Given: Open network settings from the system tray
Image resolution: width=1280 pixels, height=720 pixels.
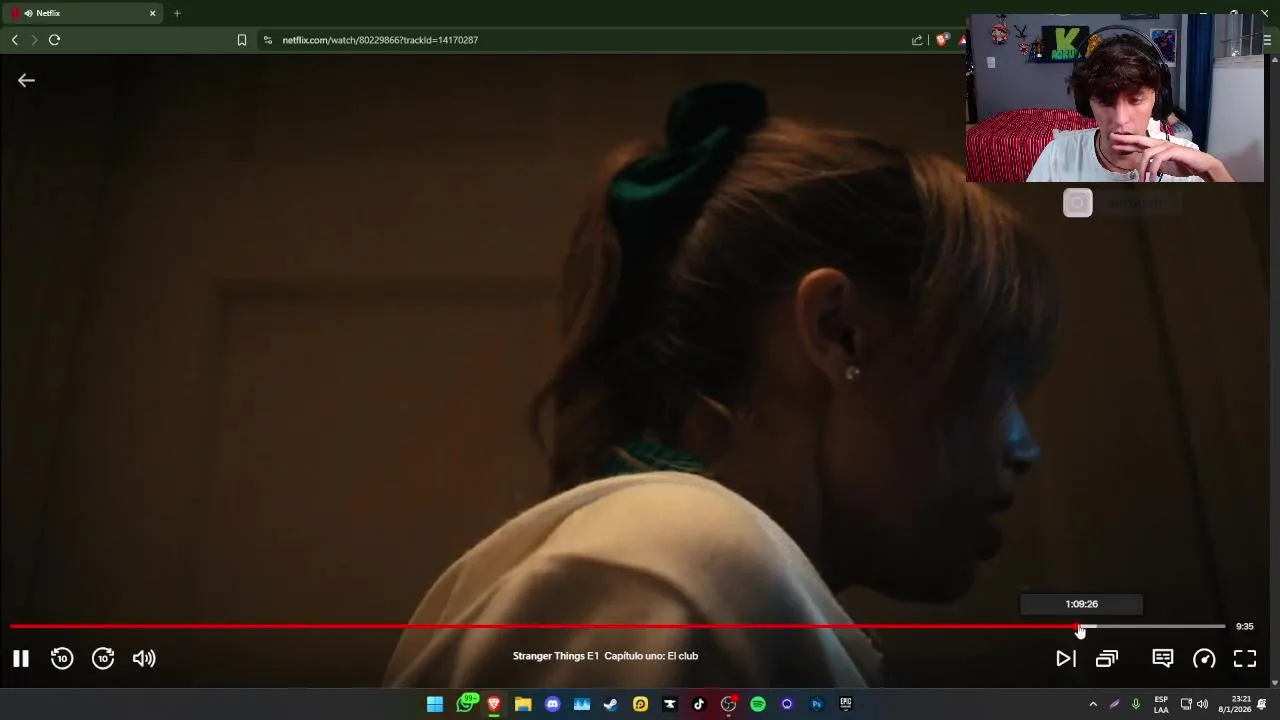Looking at the screenshot, I should tap(1186, 704).
